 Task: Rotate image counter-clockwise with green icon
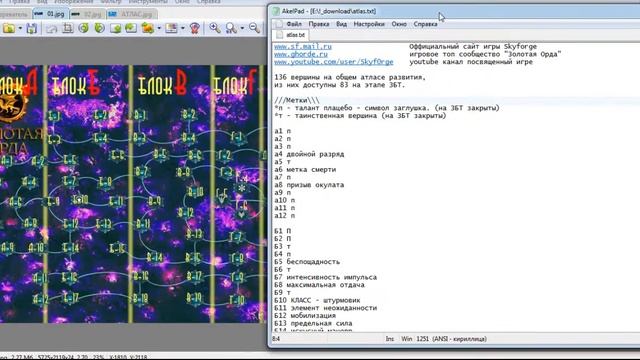(x=84, y=28)
